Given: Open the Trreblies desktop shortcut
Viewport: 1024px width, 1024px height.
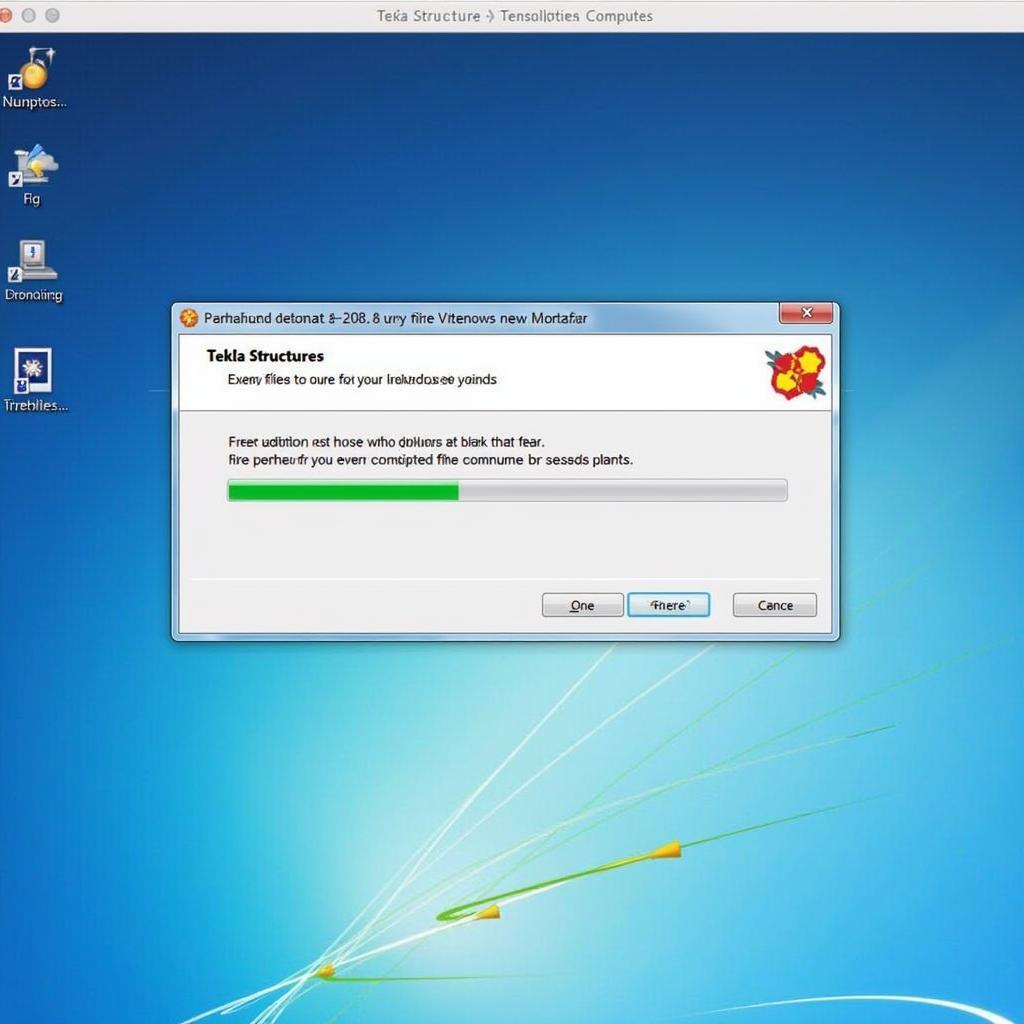Looking at the screenshot, I should (x=35, y=380).
